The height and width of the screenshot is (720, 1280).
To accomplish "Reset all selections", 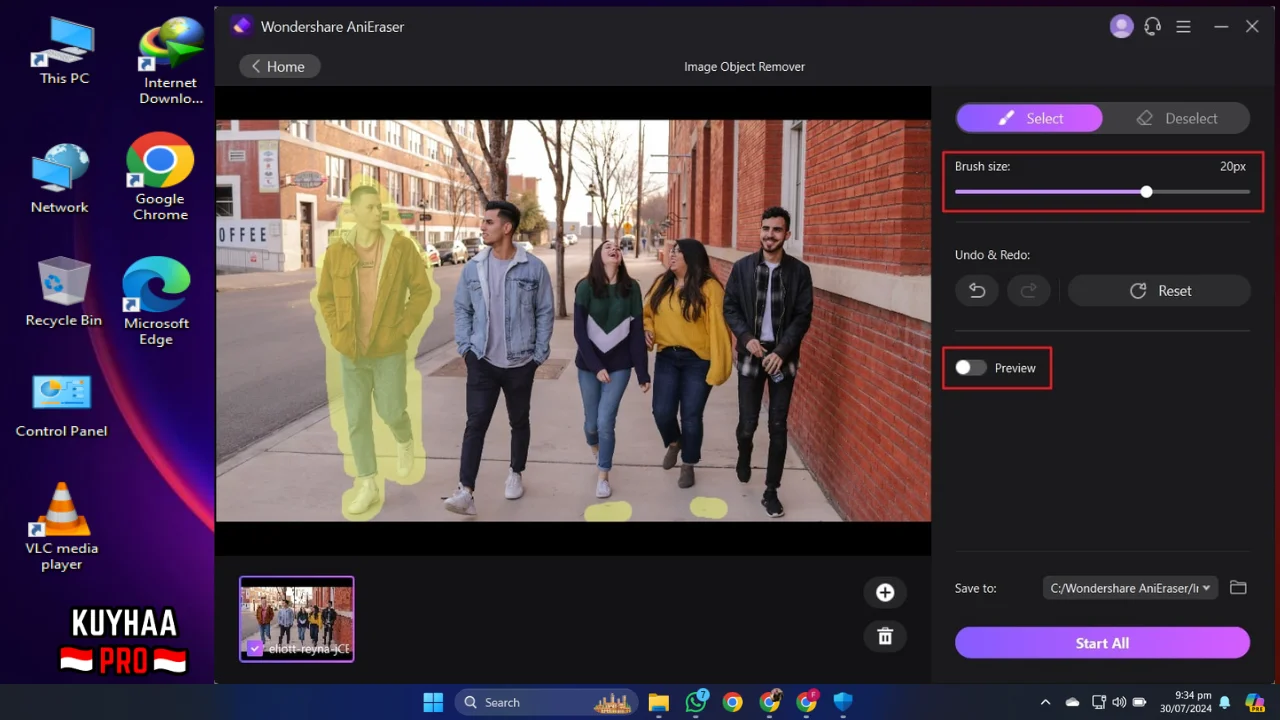I will [x=1159, y=291].
